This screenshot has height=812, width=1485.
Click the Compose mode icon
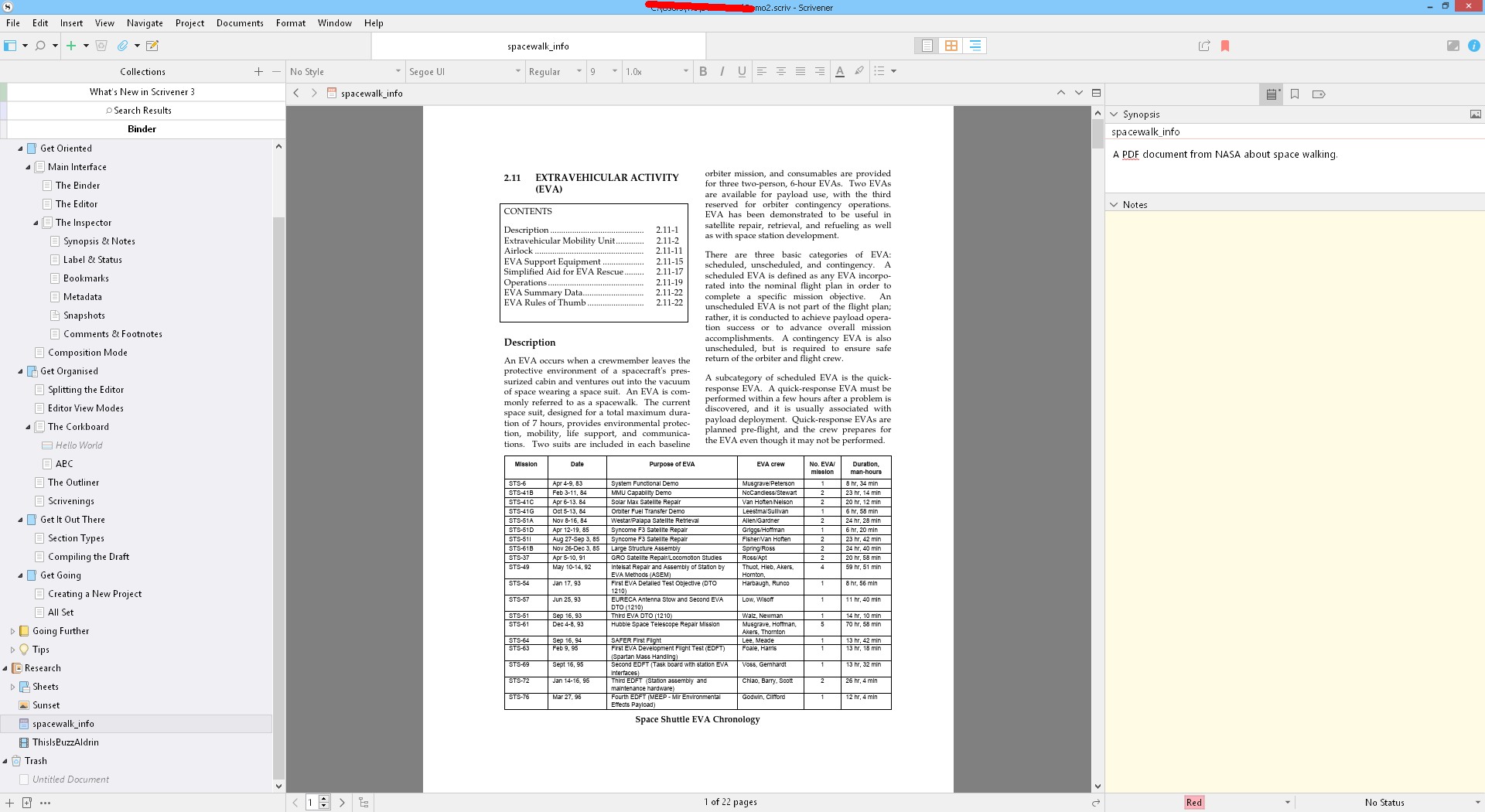tap(1453, 46)
